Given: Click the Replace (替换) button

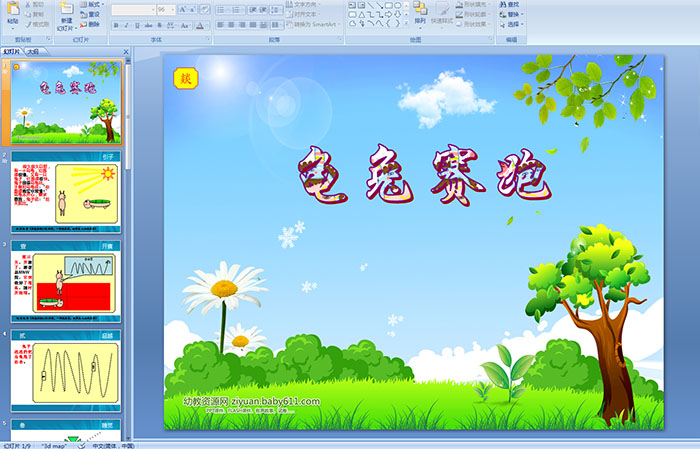Looking at the screenshot, I should pos(512,14).
